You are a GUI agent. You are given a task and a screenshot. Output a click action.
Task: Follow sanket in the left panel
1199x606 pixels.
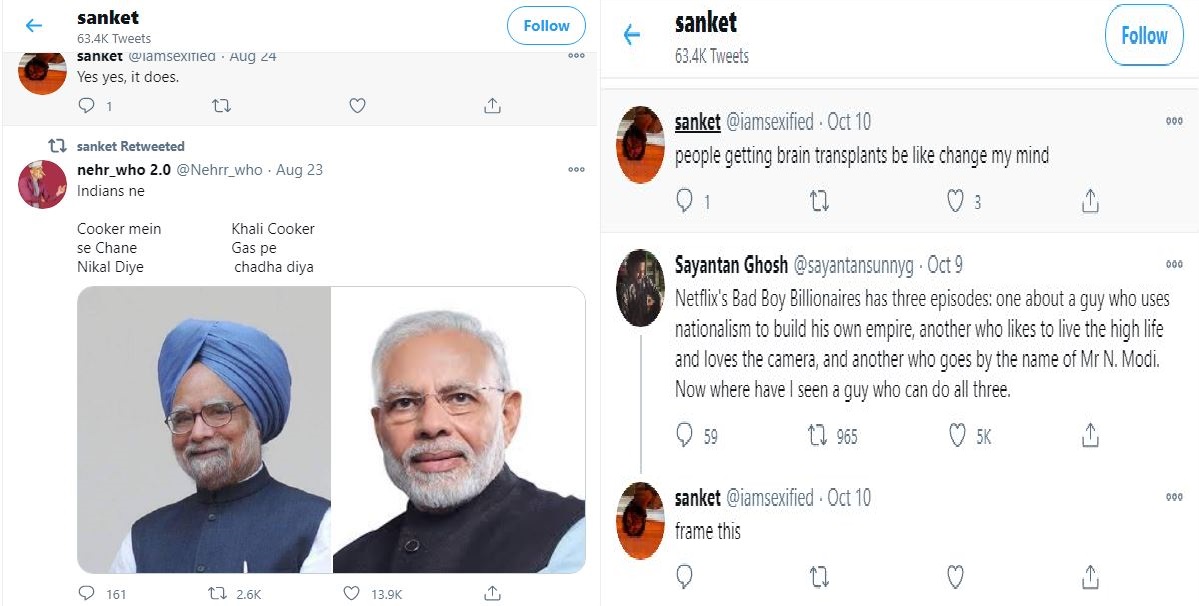(x=546, y=26)
